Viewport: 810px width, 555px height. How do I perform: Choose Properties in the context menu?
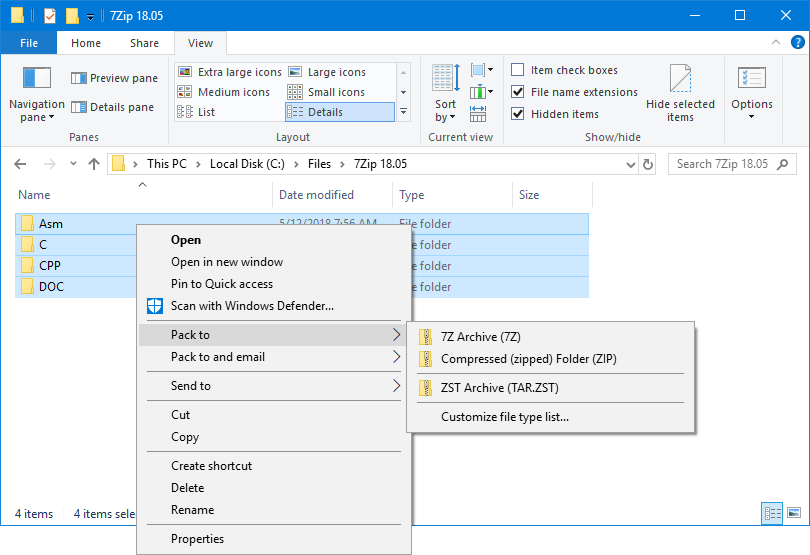pos(273,538)
